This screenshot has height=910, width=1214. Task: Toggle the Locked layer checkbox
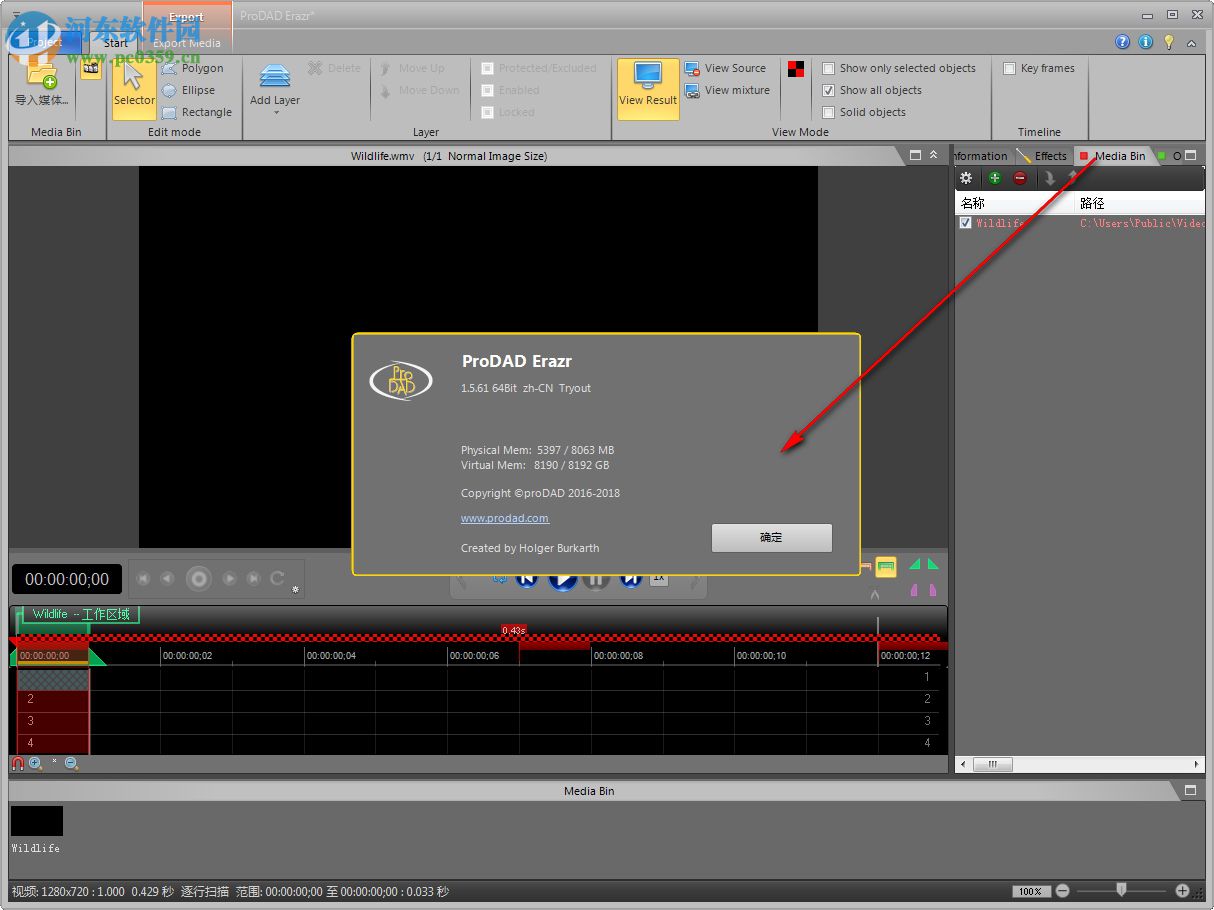[x=487, y=112]
